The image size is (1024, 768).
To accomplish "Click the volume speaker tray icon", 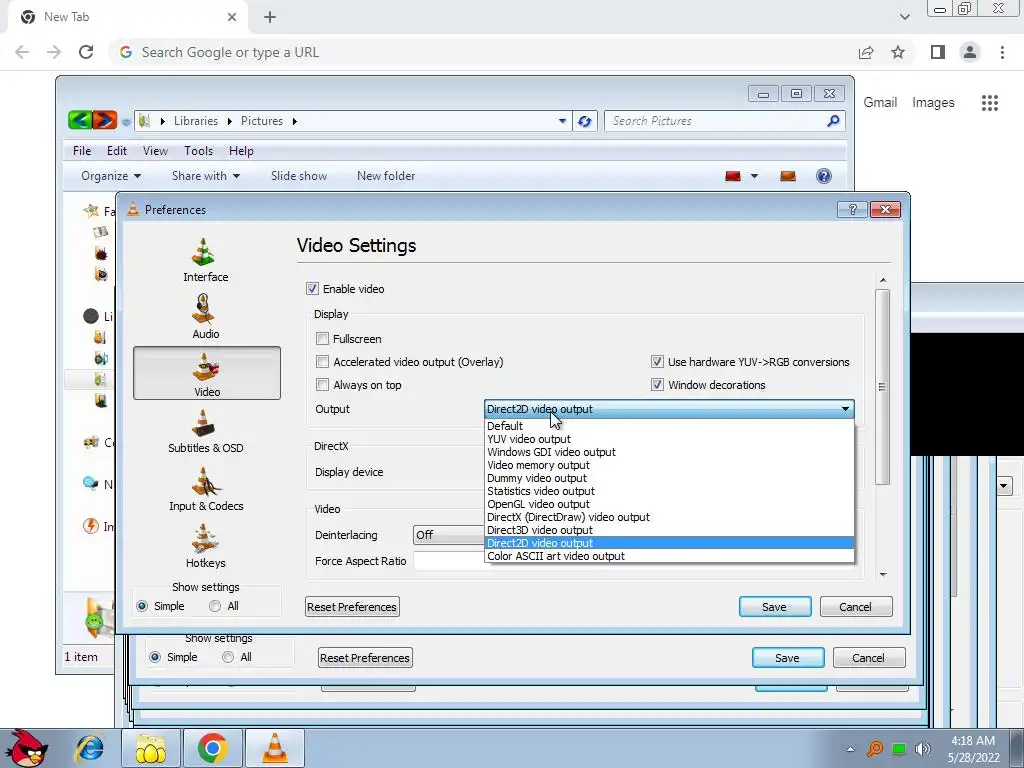I will click(x=923, y=749).
